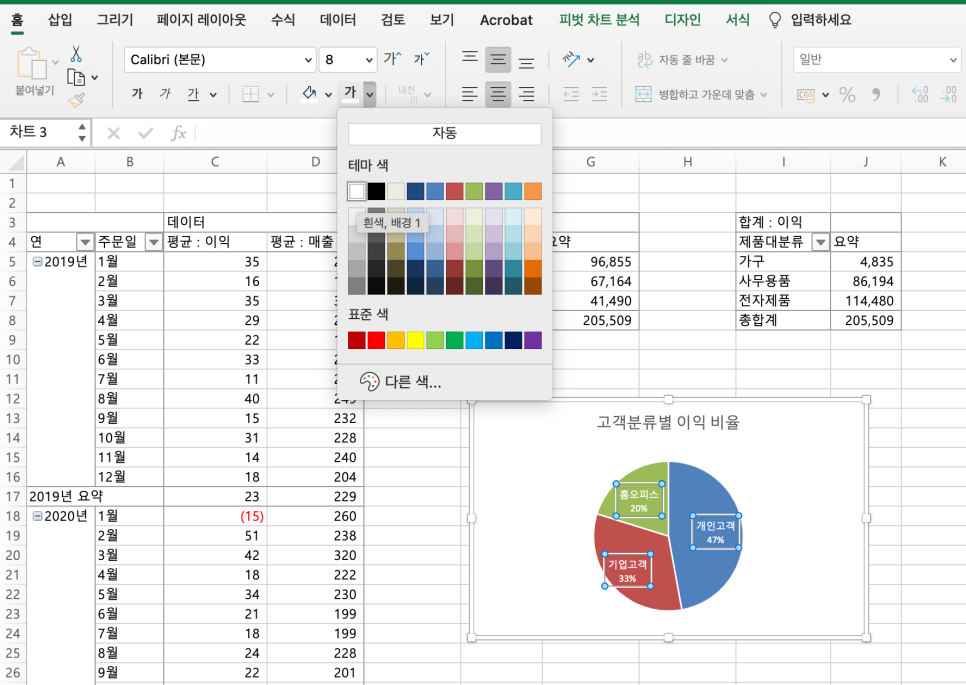
Task: Open the 삽입 ribbon tab
Action: pyautogui.click(x=60, y=20)
